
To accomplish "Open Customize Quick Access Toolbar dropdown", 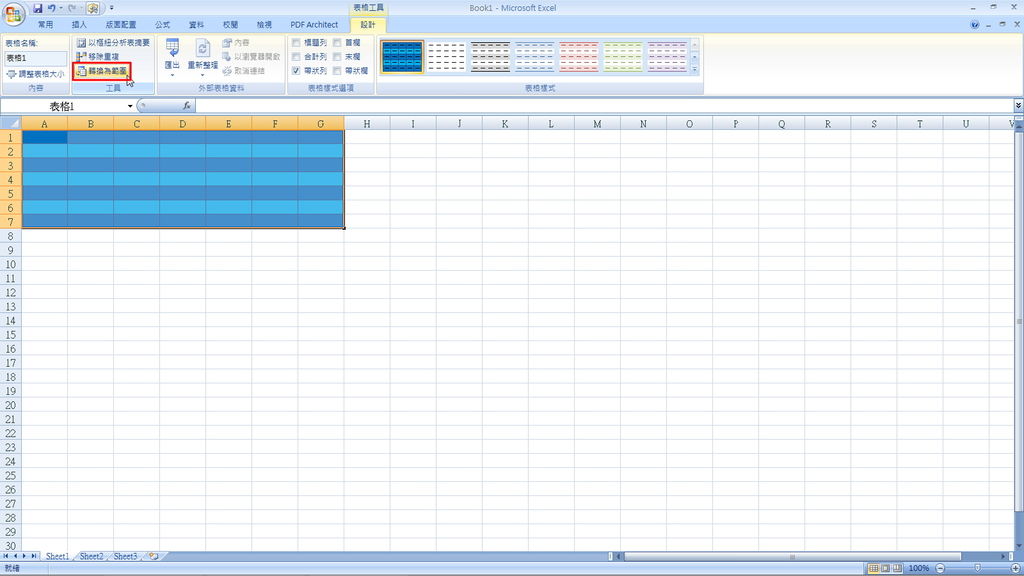I will pos(112,8).
